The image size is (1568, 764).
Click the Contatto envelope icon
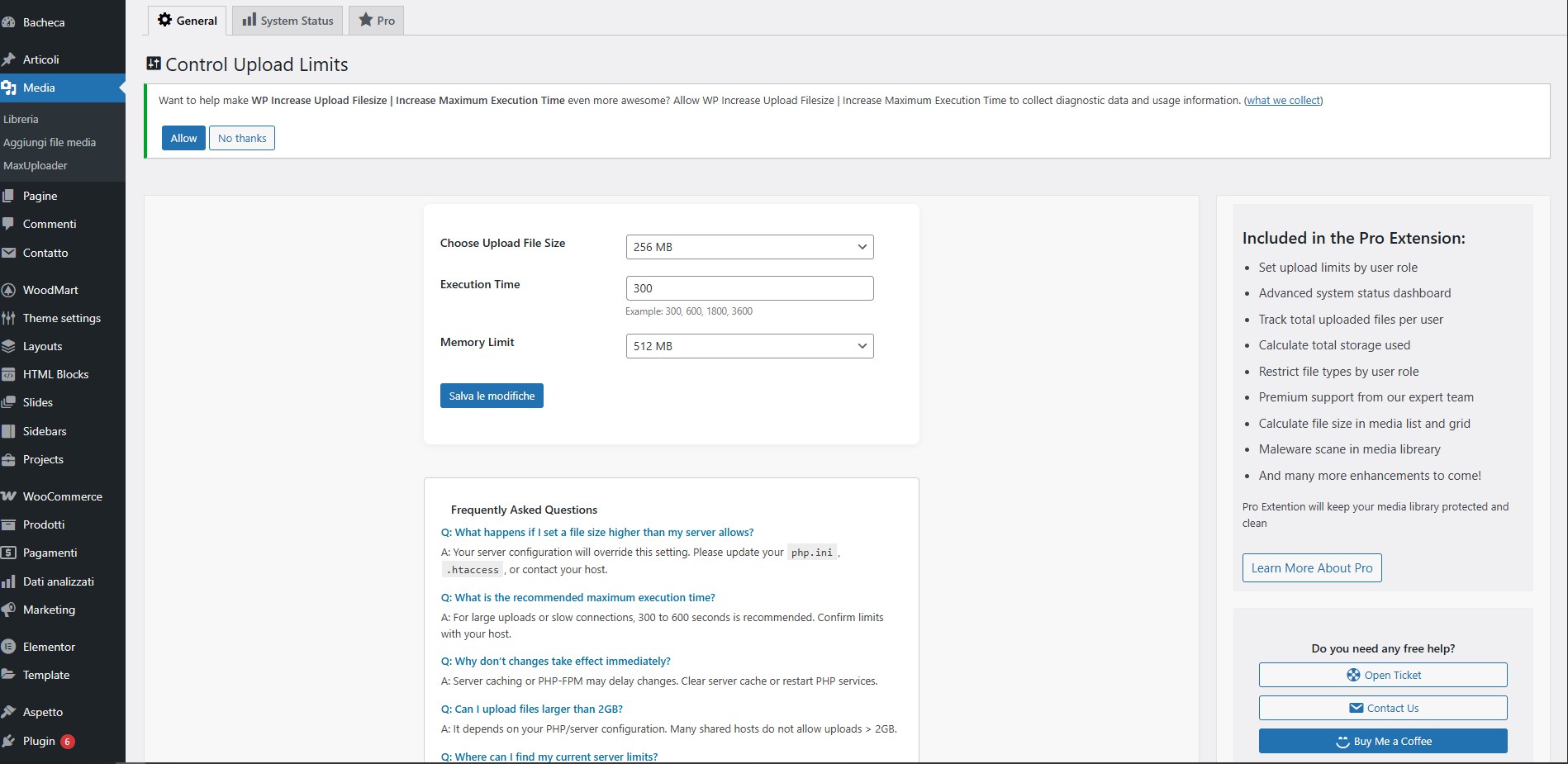click(x=8, y=253)
